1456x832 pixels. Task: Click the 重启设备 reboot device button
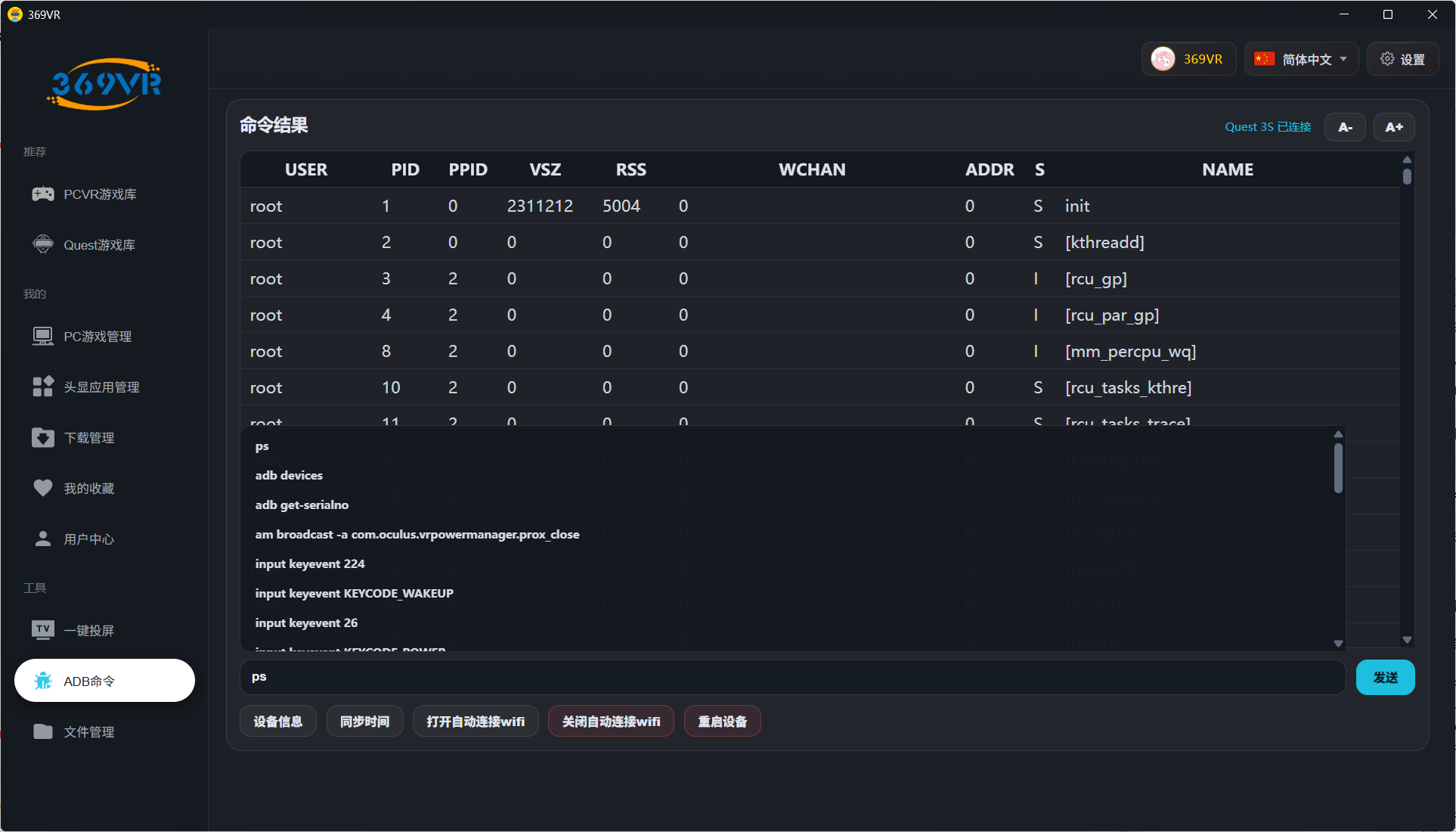tap(722, 722)
